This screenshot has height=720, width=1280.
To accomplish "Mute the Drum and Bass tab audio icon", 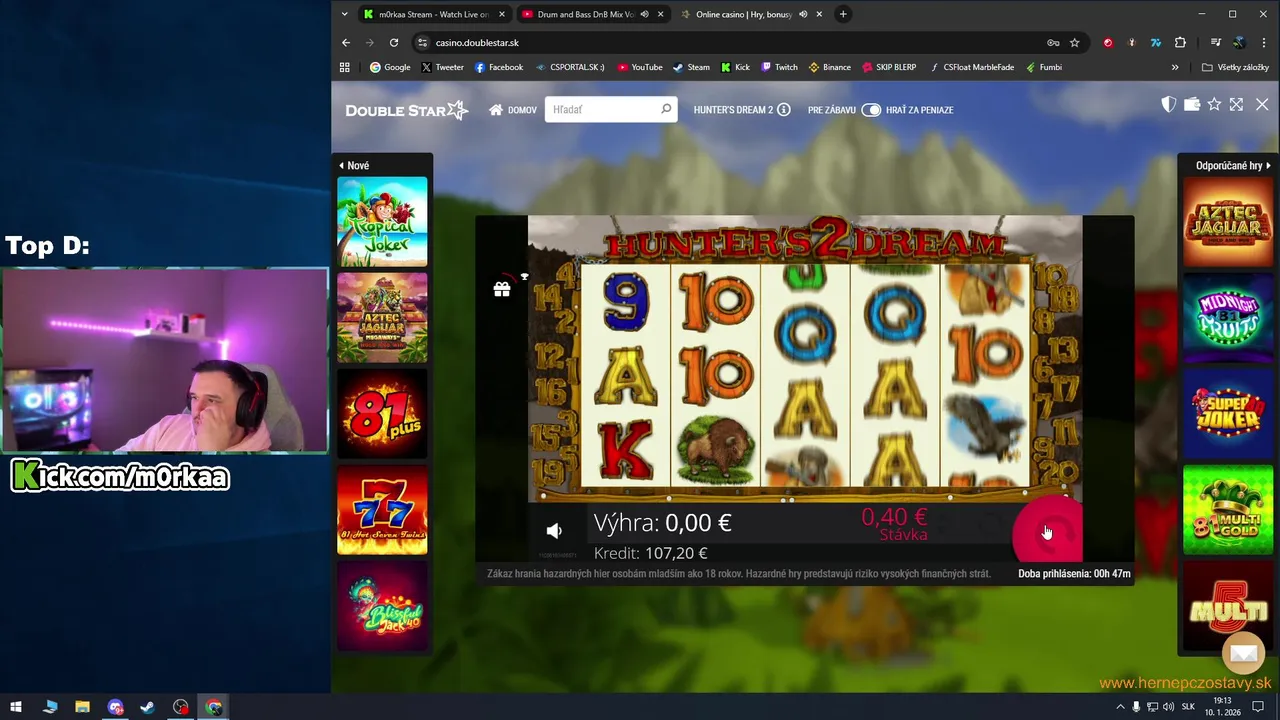I will tap(644, 14).
